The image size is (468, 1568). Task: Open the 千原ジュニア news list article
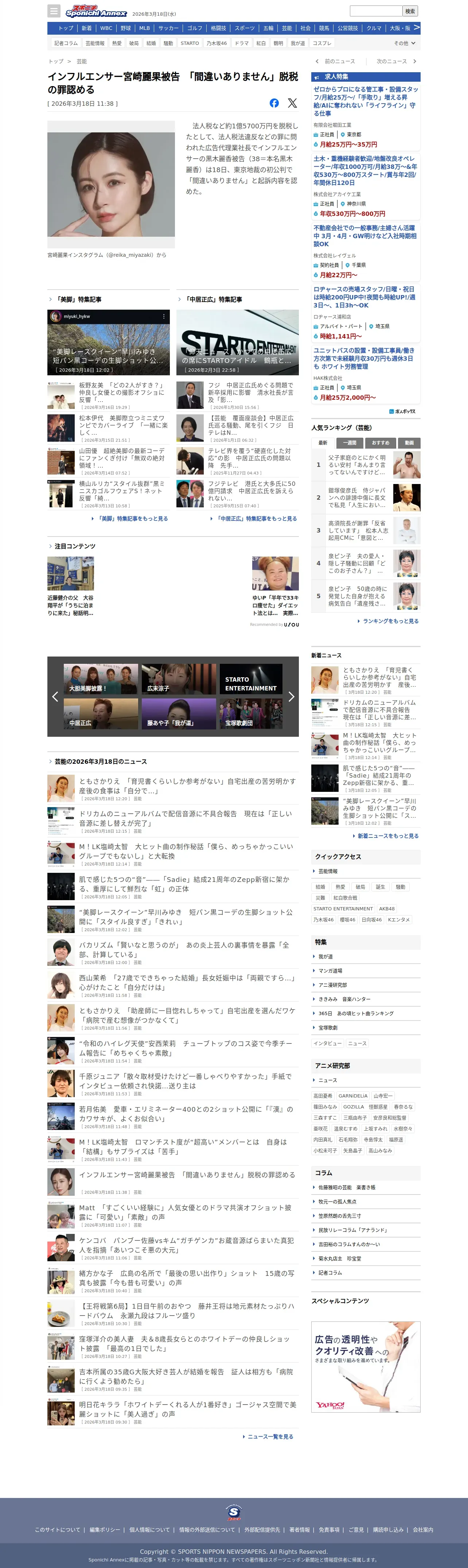coord(173,1084)
